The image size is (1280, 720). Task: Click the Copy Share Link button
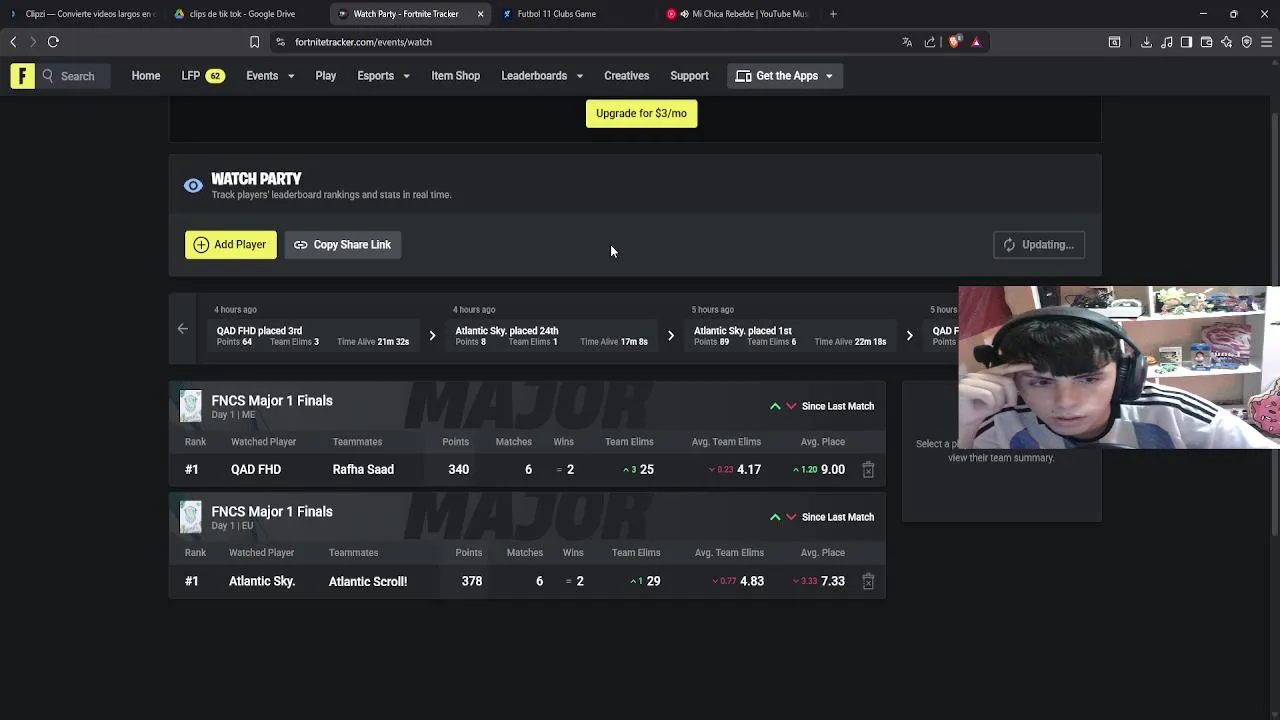[x=343, y=245]
